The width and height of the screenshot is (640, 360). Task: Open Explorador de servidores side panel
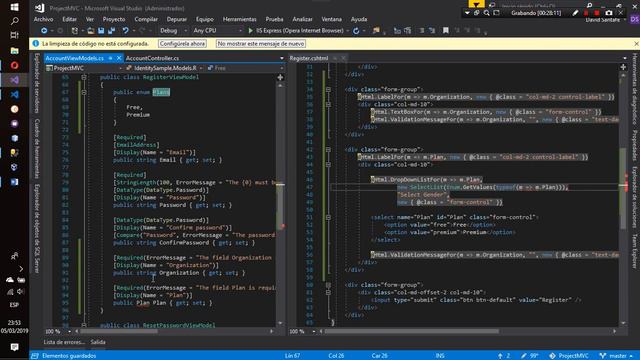click(37, 83)
